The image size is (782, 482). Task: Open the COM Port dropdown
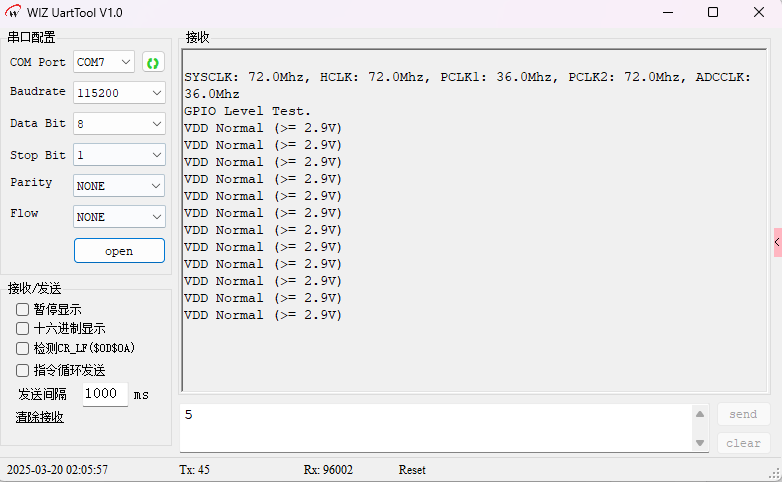pos(104,62)
